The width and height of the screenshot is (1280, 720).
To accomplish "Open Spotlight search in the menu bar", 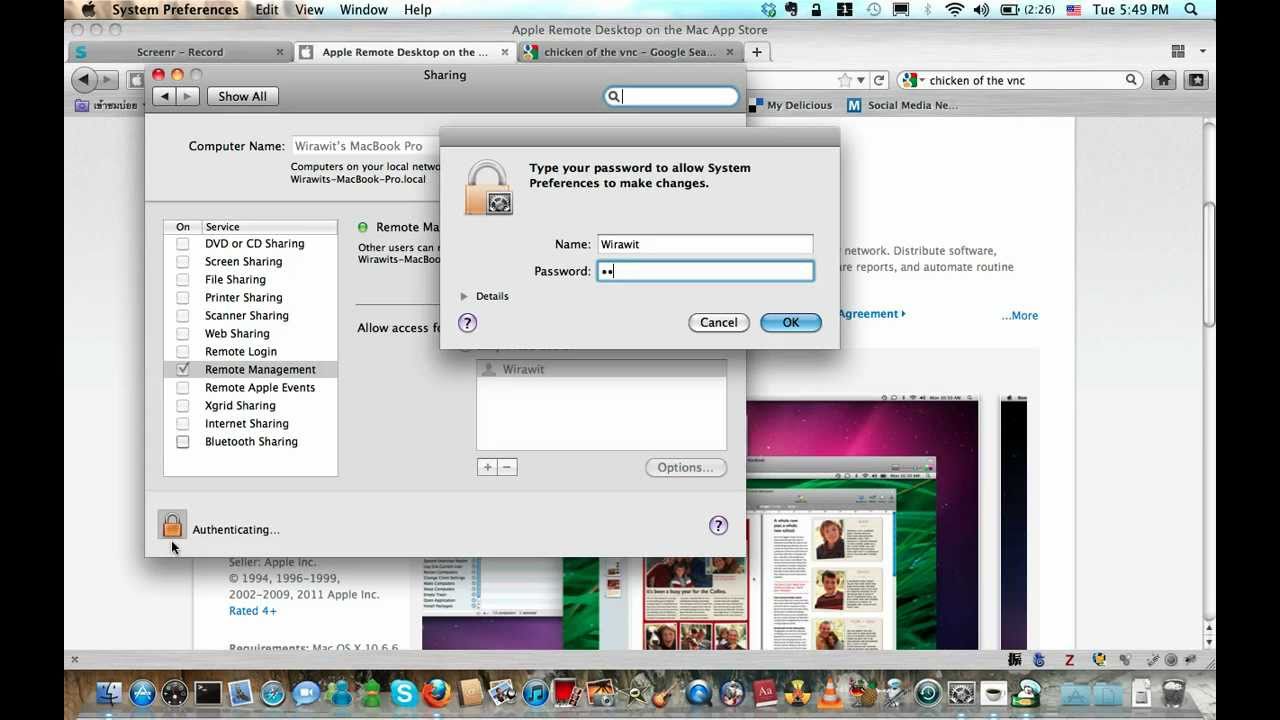I will click(1191, 10).
